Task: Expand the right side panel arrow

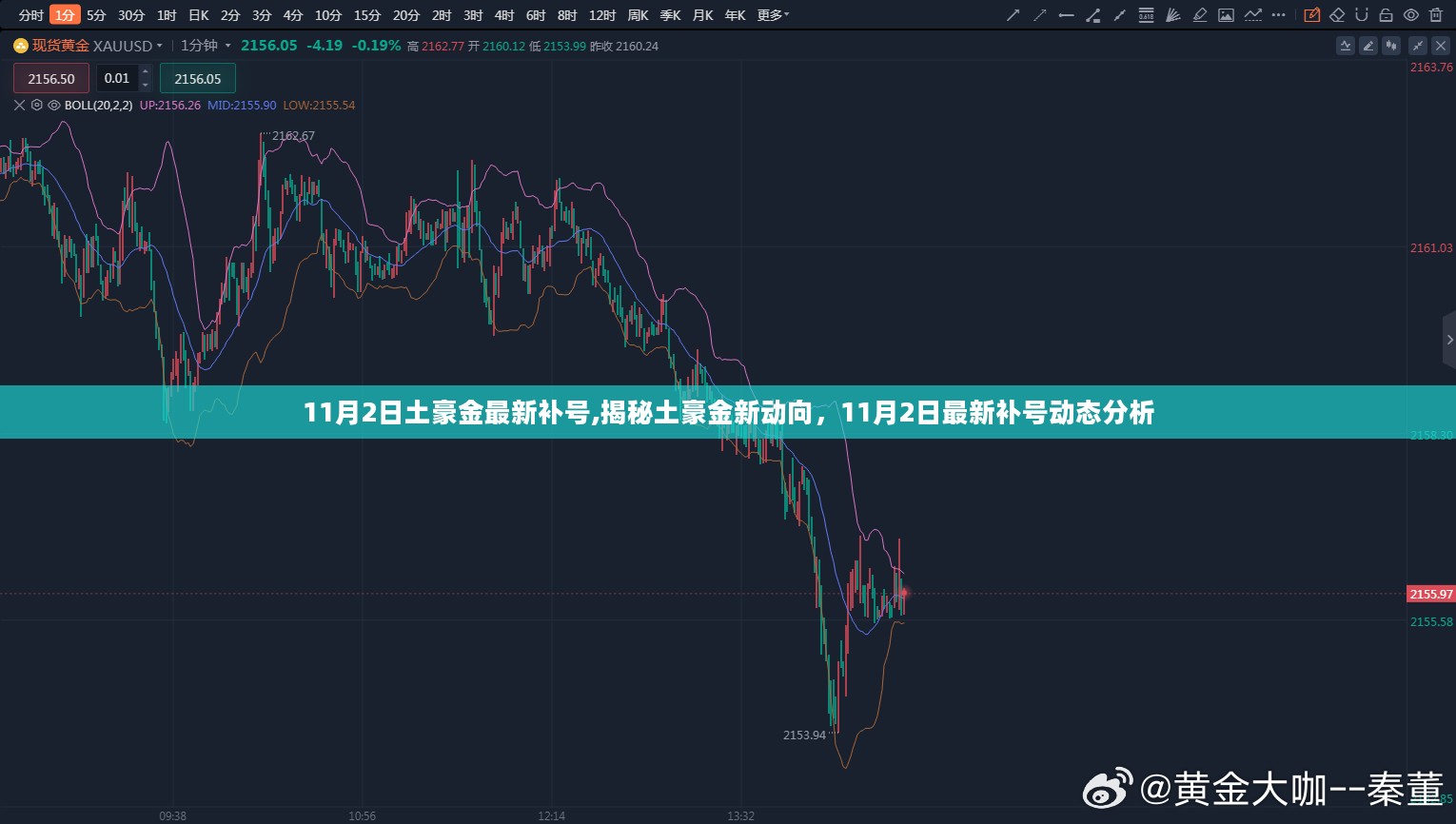Action: (1449, 340)
